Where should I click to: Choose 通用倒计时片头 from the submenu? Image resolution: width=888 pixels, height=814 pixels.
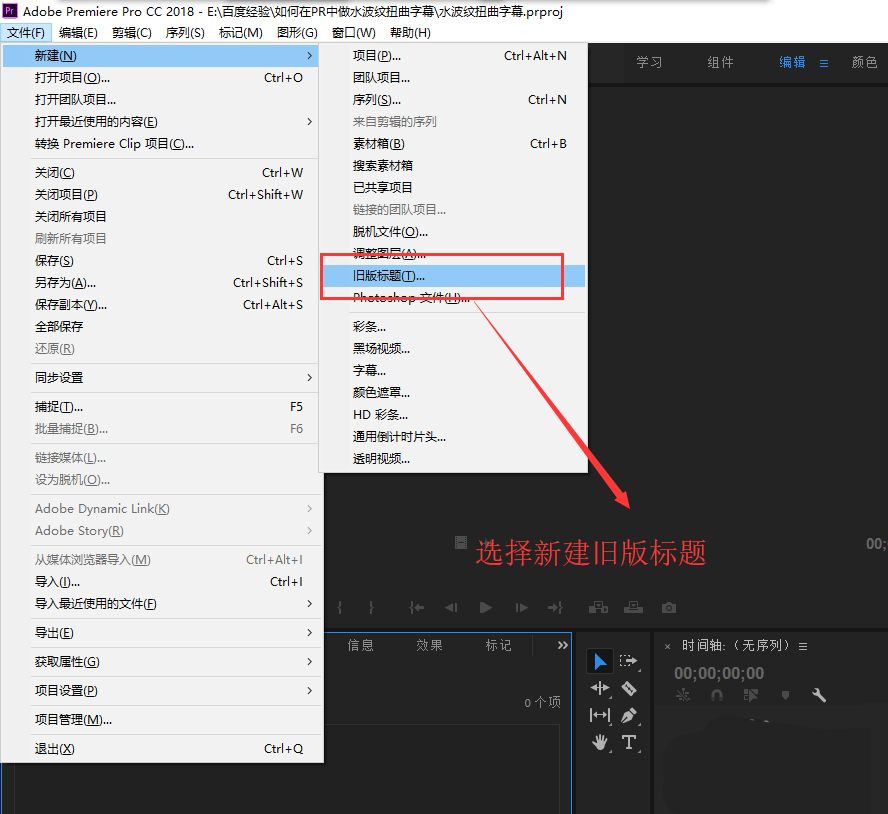(452, 437)
